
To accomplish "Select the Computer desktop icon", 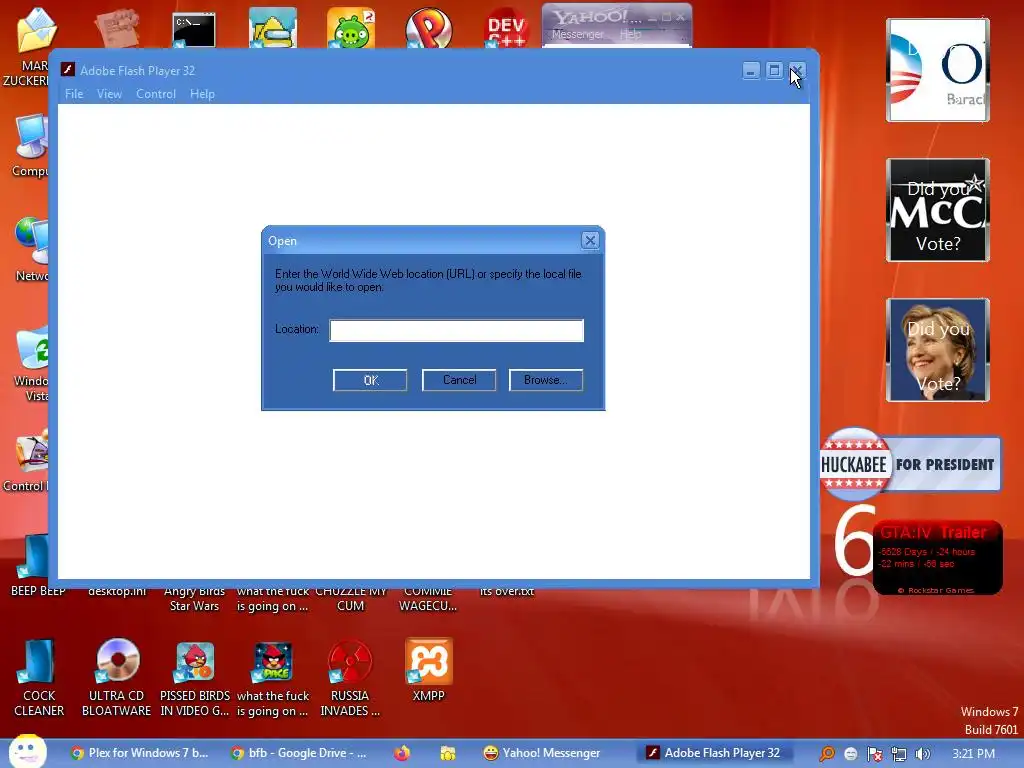I will (30, 146).
